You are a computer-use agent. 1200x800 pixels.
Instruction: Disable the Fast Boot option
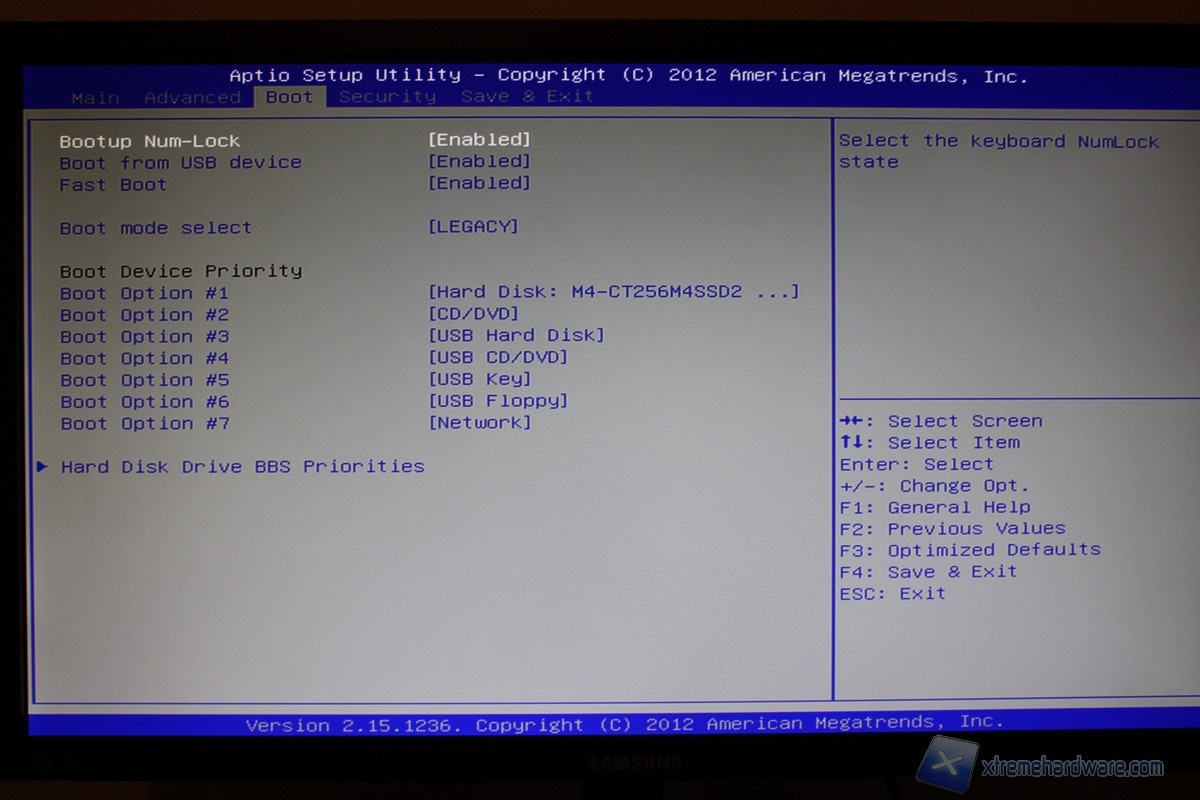click(x=479, y=184)
